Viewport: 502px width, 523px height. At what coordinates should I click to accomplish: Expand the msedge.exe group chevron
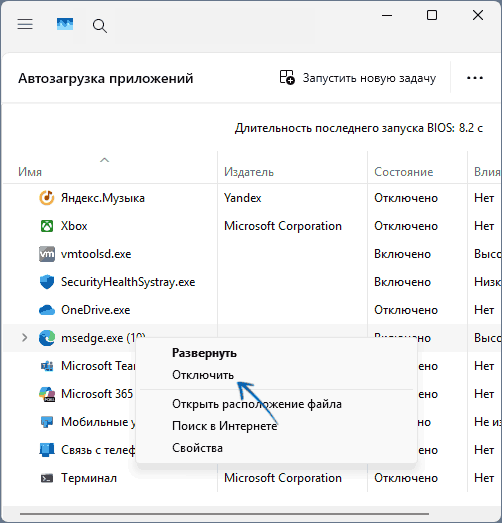(x=24, y=338)
